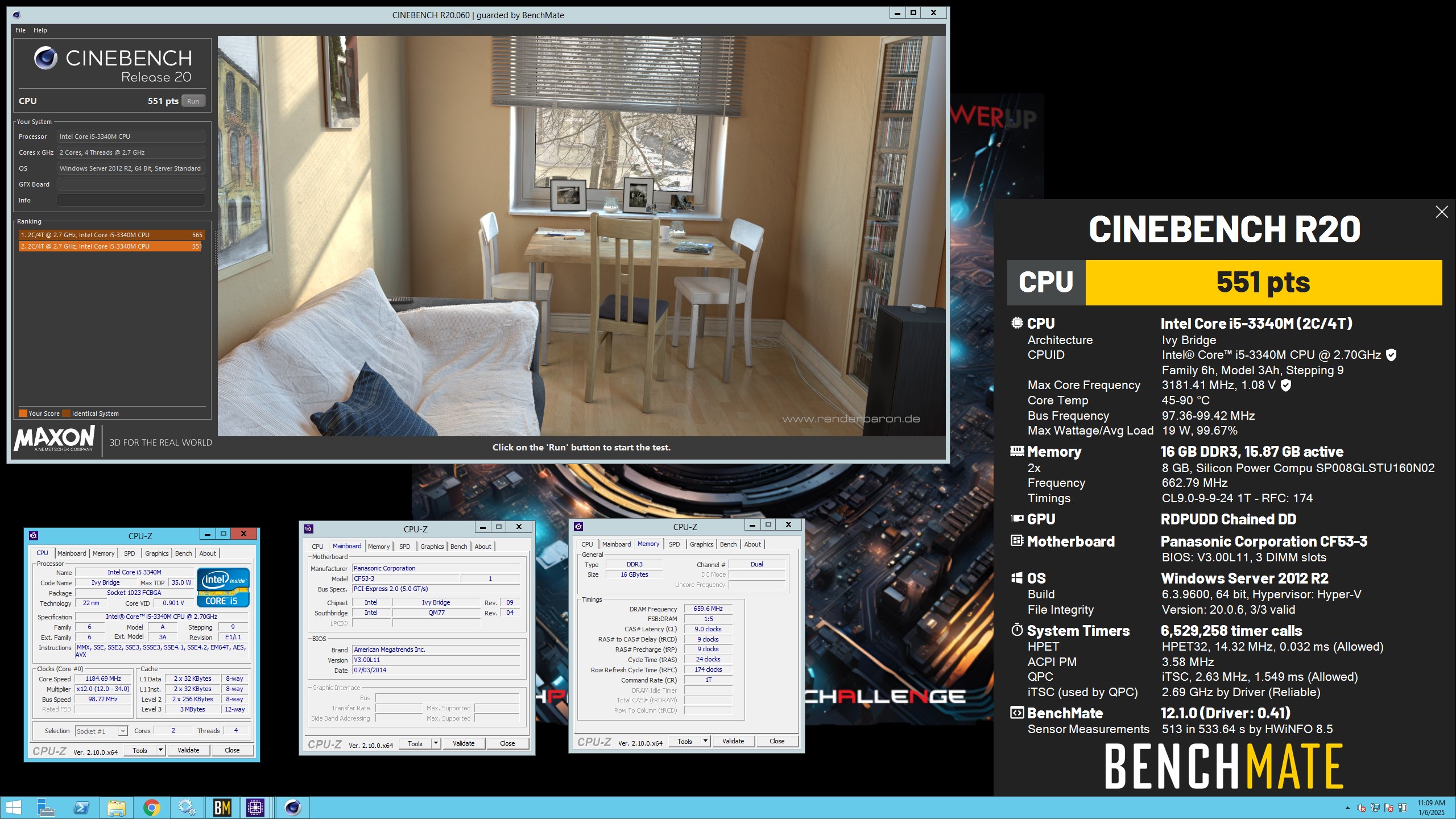1456x819 pixels.
Task: Click the BenchMate Motherboard icon
Action: [x=1017, y=541]
